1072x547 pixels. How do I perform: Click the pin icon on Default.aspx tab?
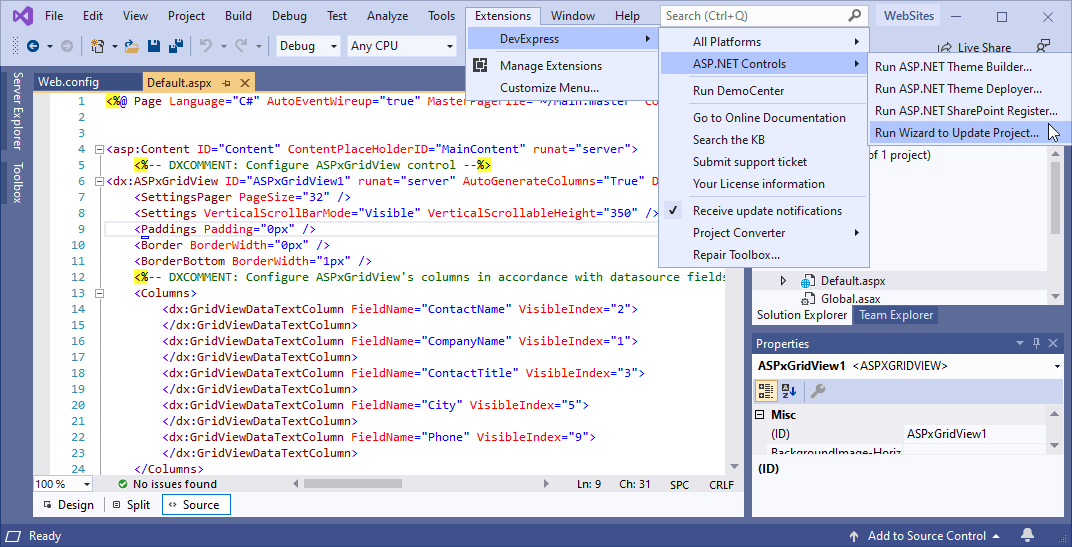point(226,83)
